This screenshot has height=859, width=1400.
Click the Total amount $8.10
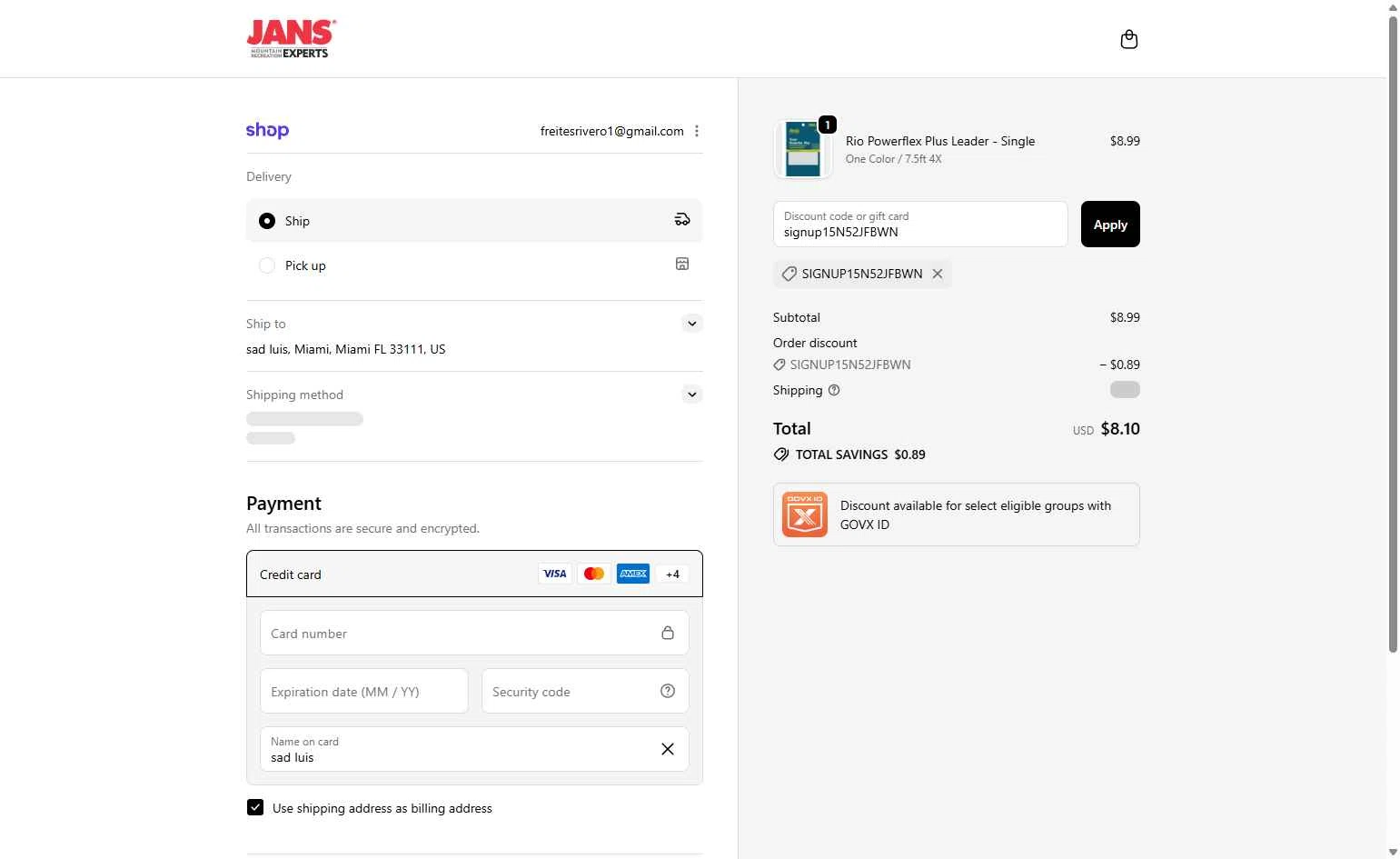pos(1120,429)
